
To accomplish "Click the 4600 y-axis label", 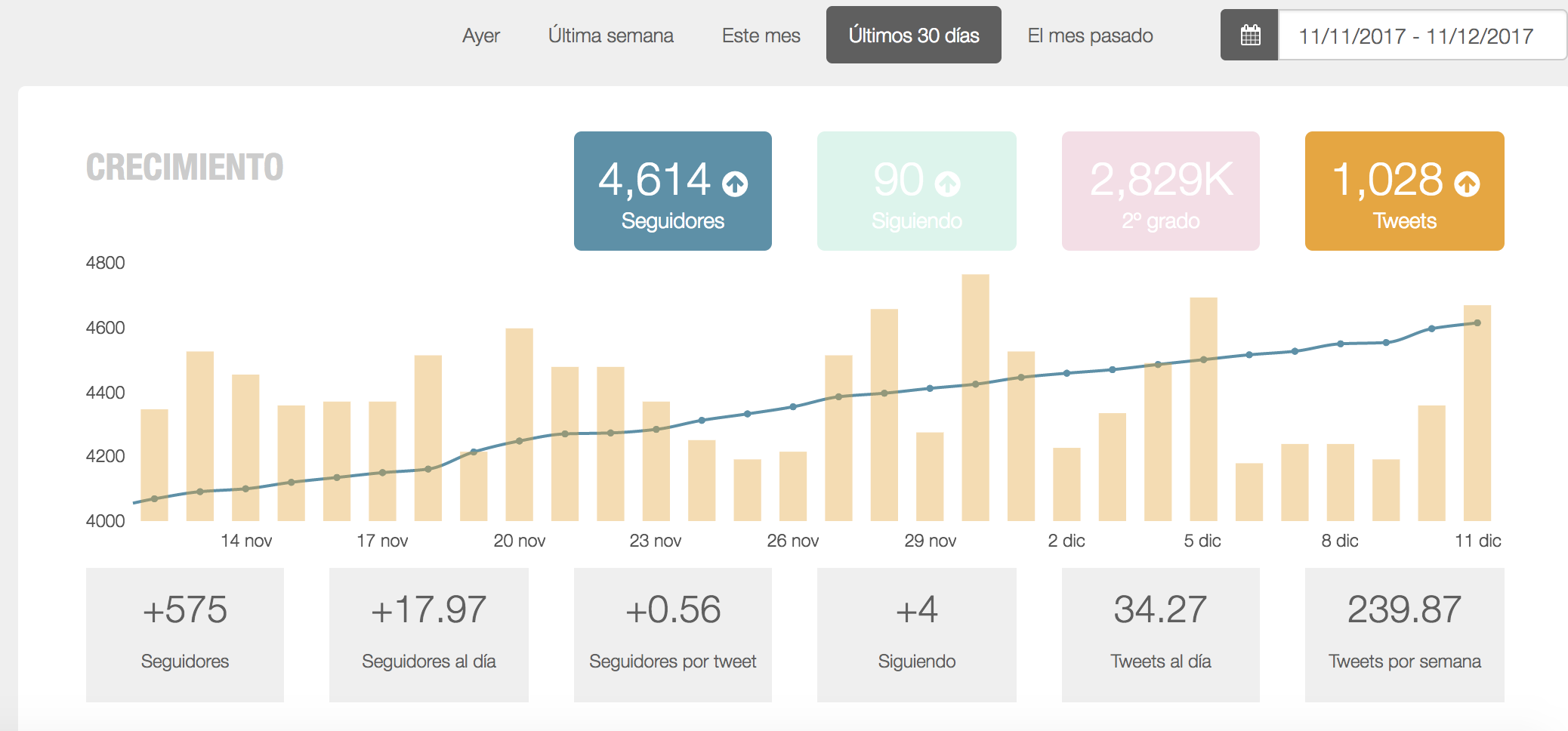I will click(106, 328).
